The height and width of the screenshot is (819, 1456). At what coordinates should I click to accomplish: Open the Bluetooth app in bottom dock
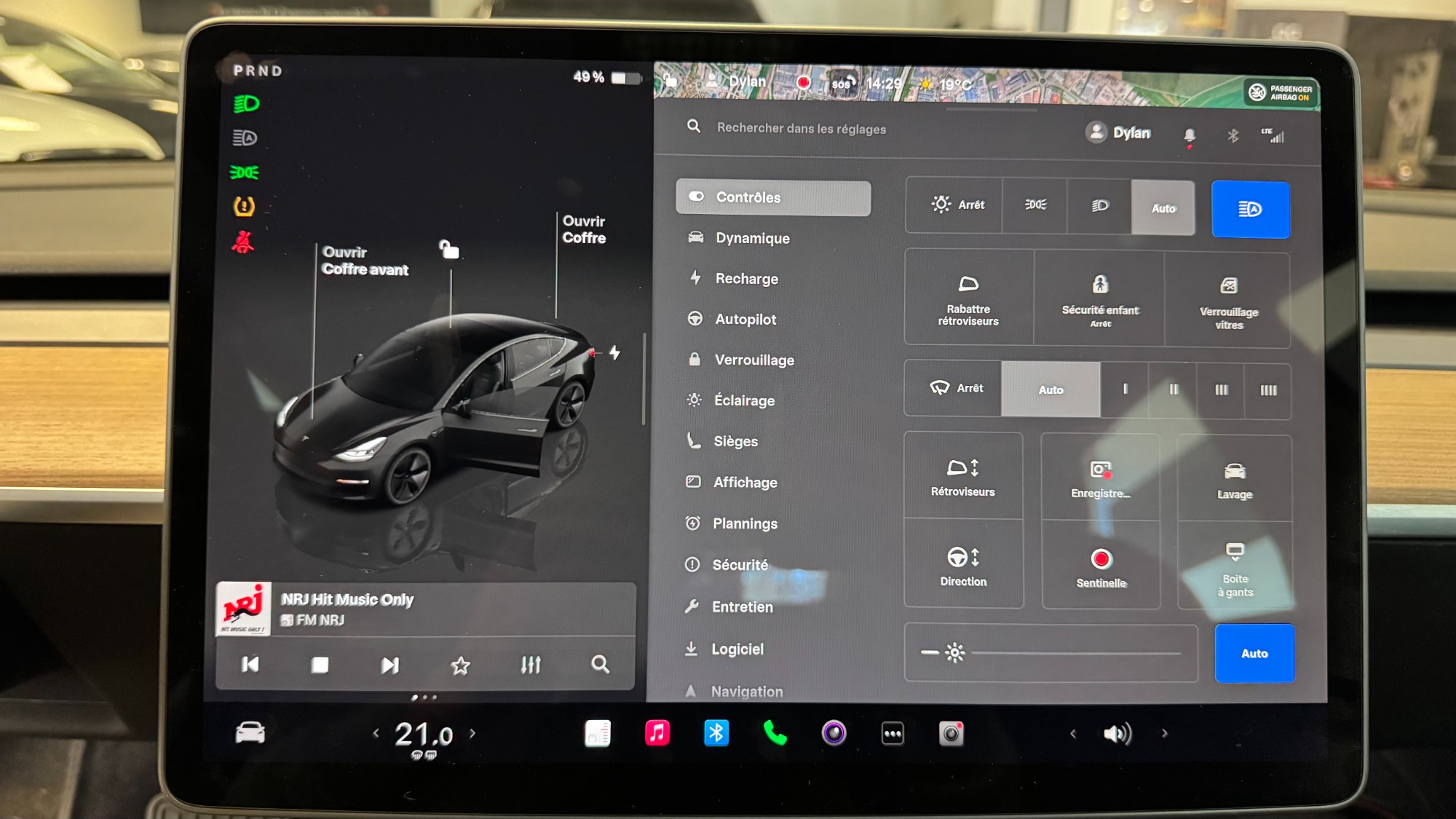coord(716,733)
